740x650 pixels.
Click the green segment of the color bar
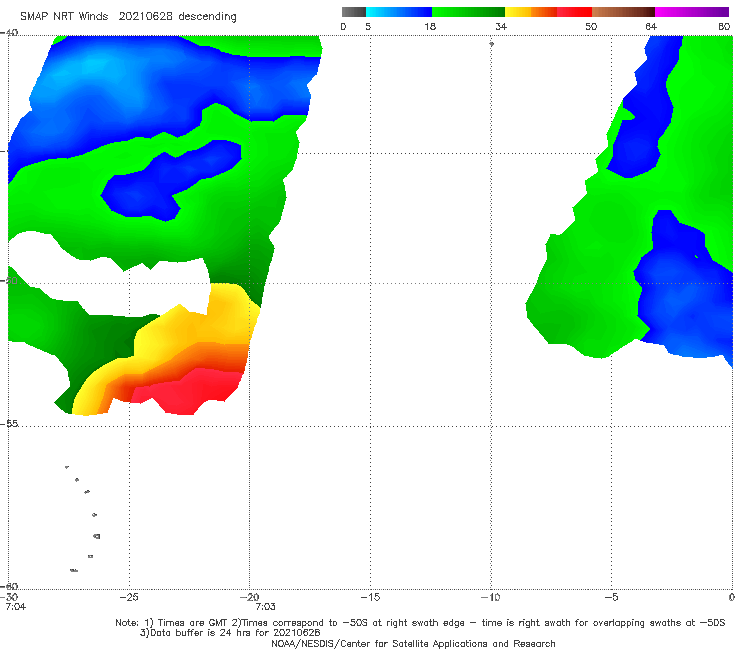point(468,12)
